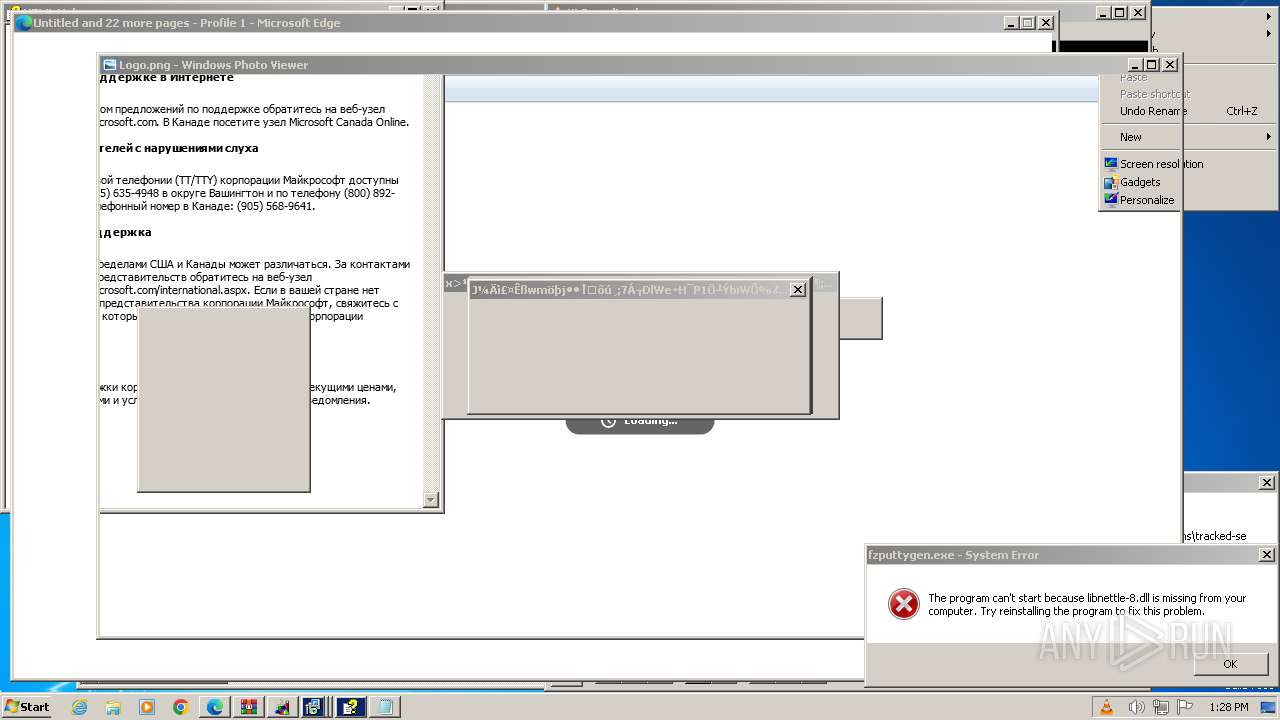
Task: Open the Action Center flag tray icon
Action: [x=1185, y=707]
